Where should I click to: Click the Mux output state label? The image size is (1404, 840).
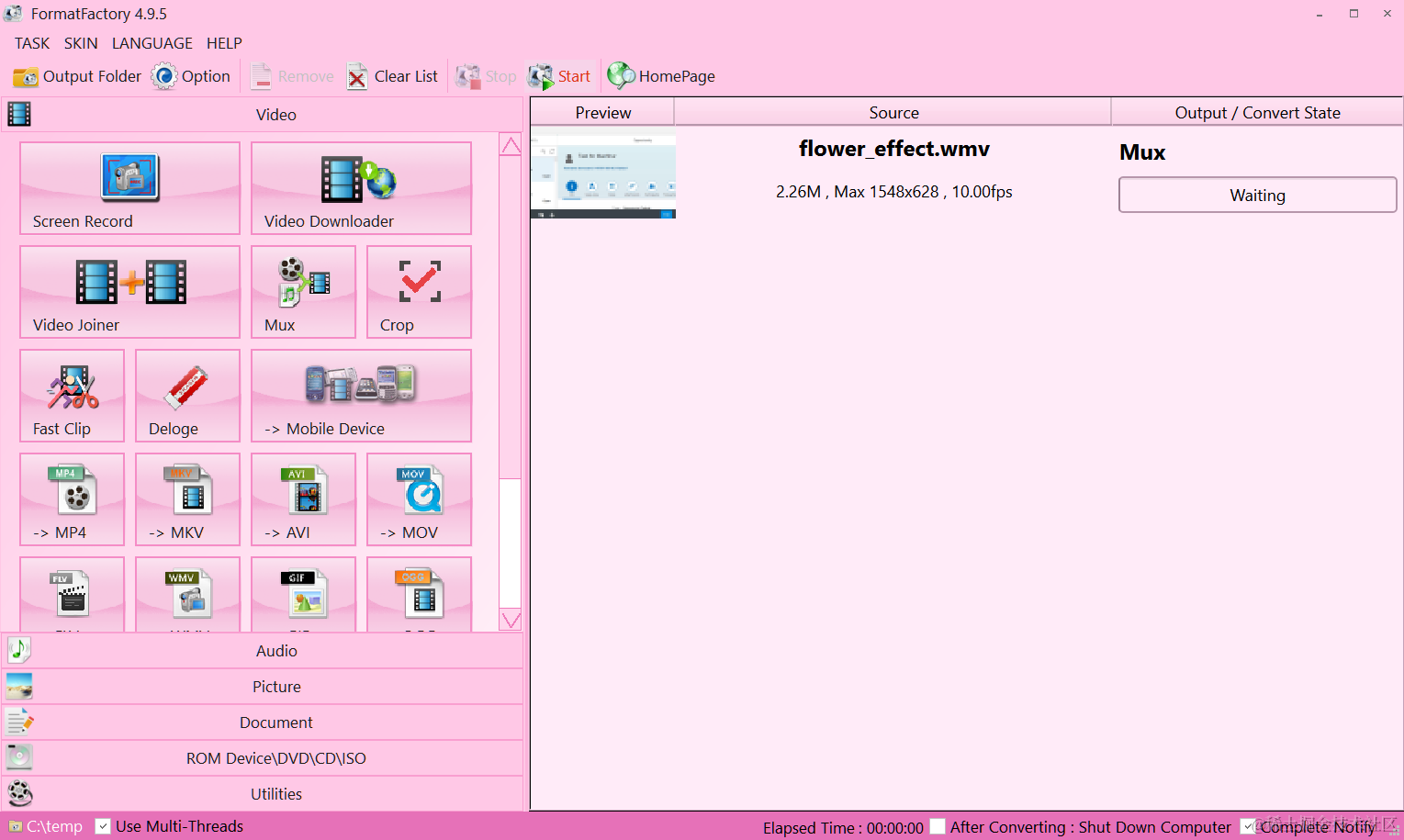click(x=1142, y=152)
